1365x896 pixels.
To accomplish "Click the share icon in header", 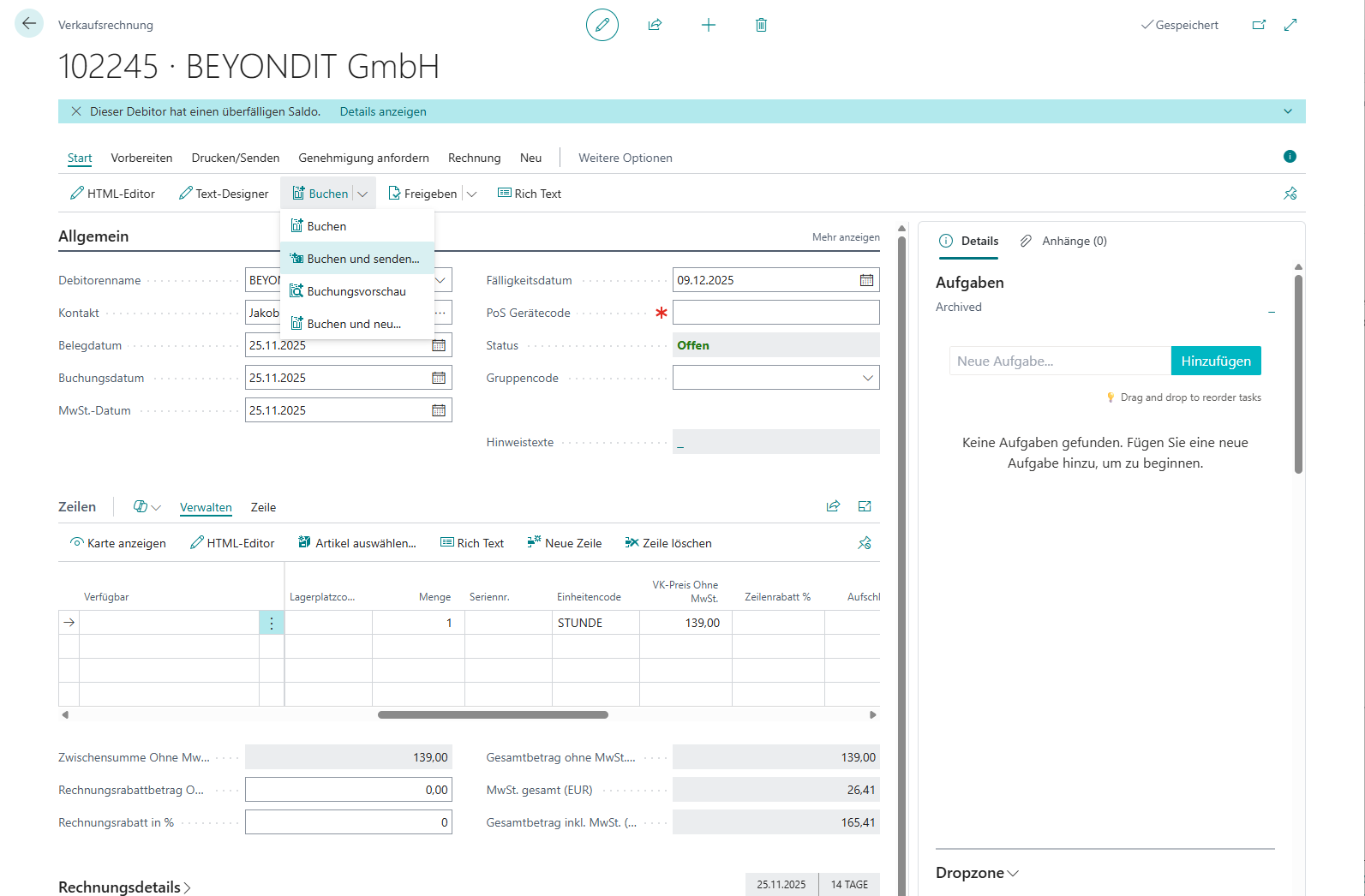I will 656,25.
